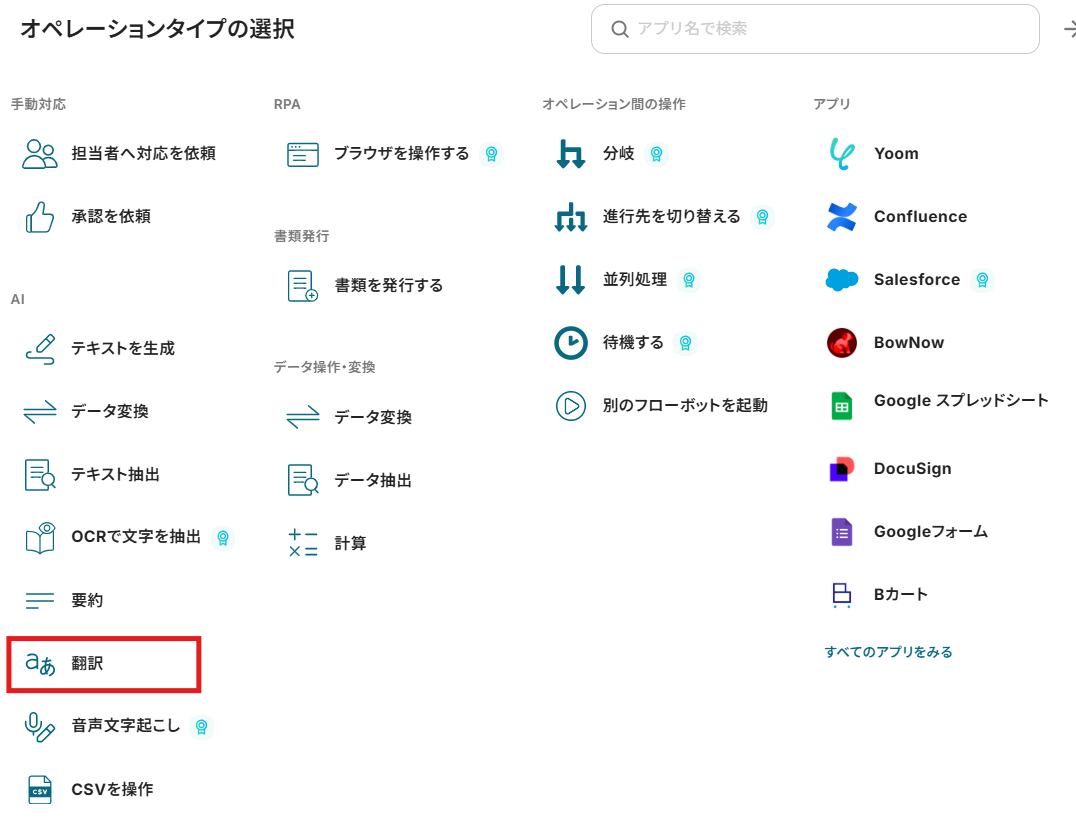Select the テキストを生成 pencil icon
This screenshot has height=822, width=1076.
tap(40, 349)
